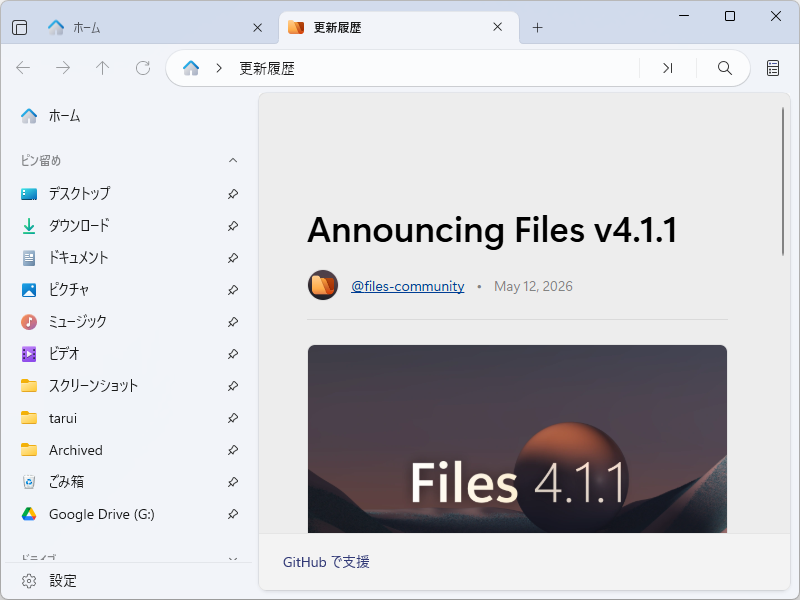Screen dimensions: 800x600
Task: Open the @files-community link
Action: pyautogui.click(x=408, y=286)
